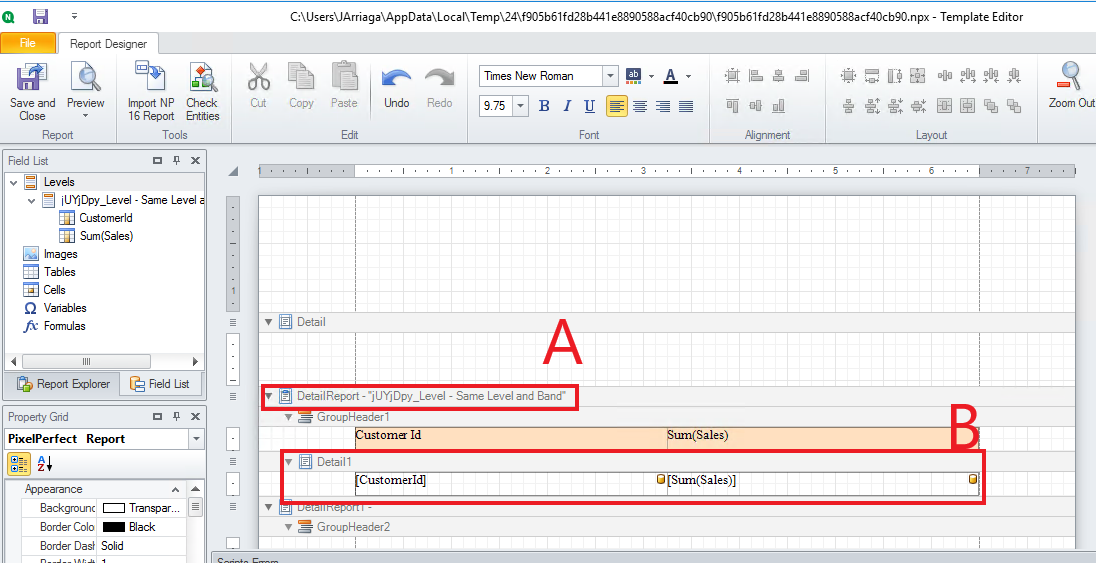Viewport: 1096px width, 563px height.
Task: Click Align Tops icon
Action: click(x=732, y=106)
